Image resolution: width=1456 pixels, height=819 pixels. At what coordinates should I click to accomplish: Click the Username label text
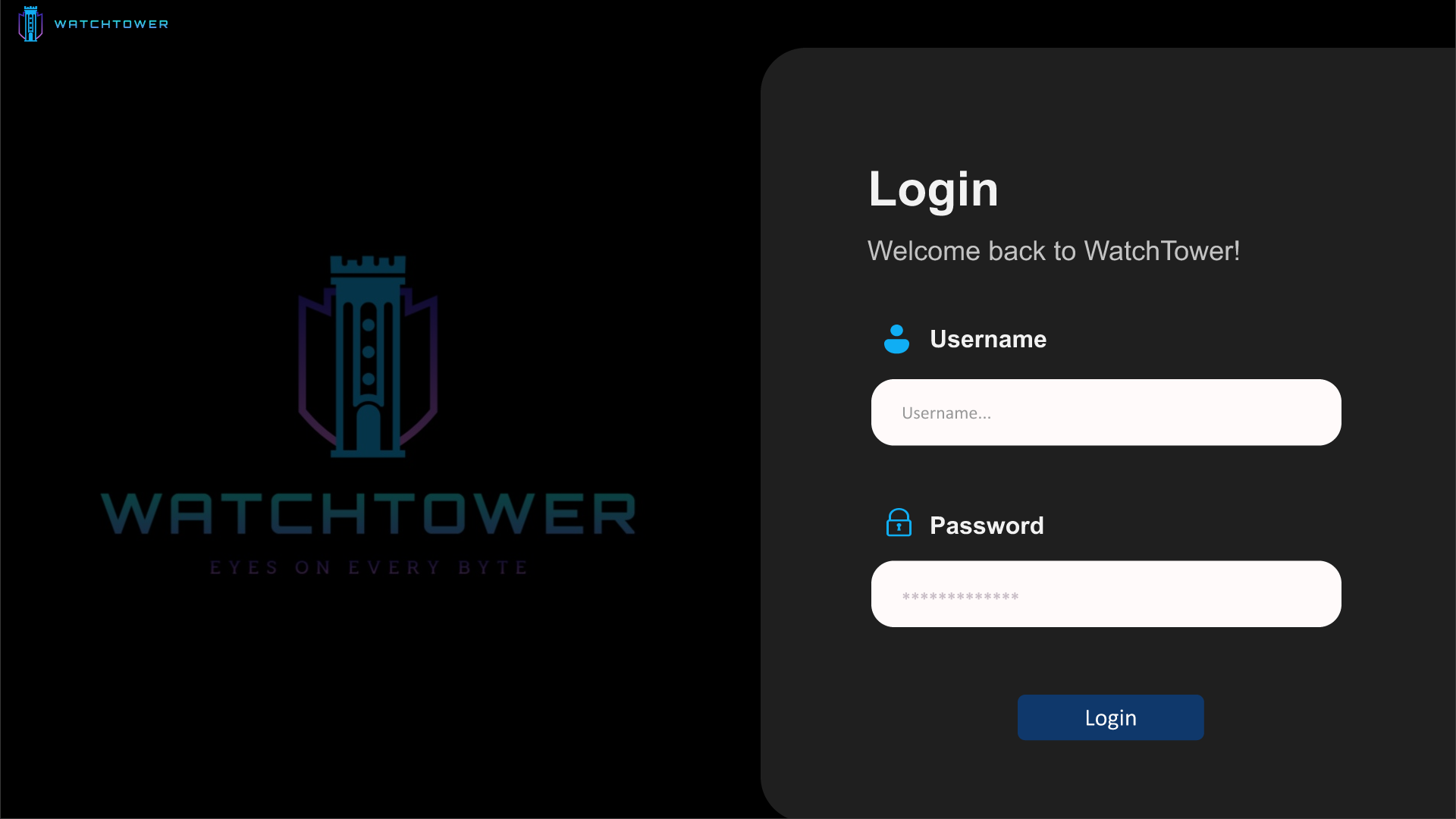(x=988, y=339)
